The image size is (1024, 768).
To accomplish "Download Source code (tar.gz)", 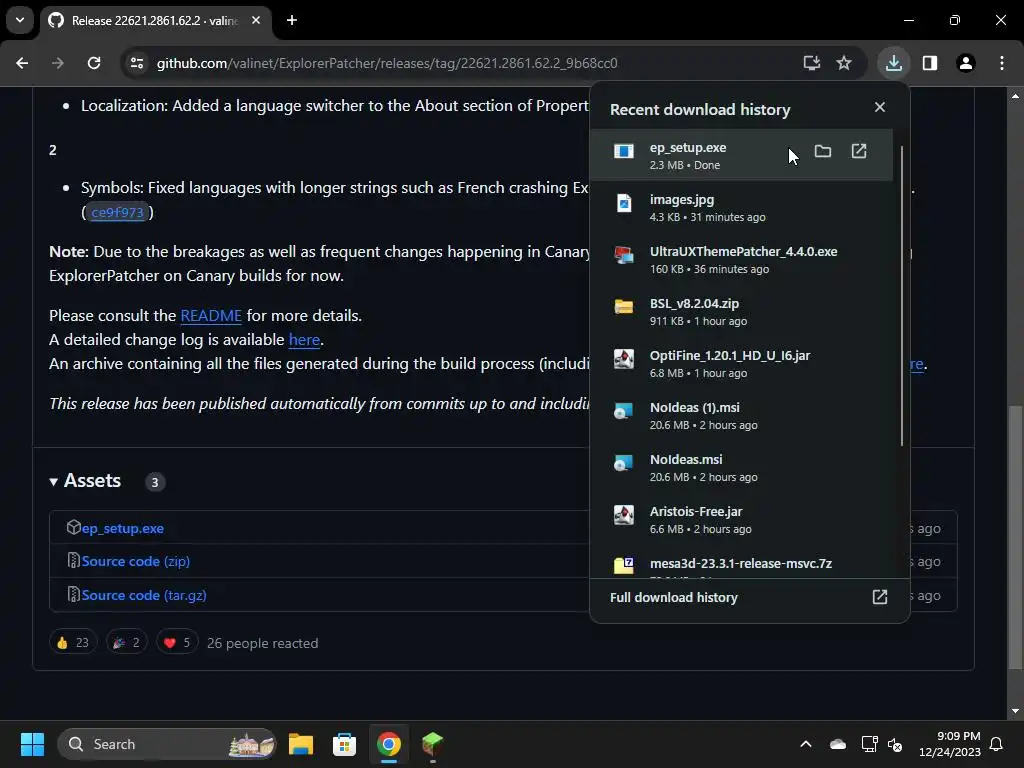I will click(x=144, y=596).
